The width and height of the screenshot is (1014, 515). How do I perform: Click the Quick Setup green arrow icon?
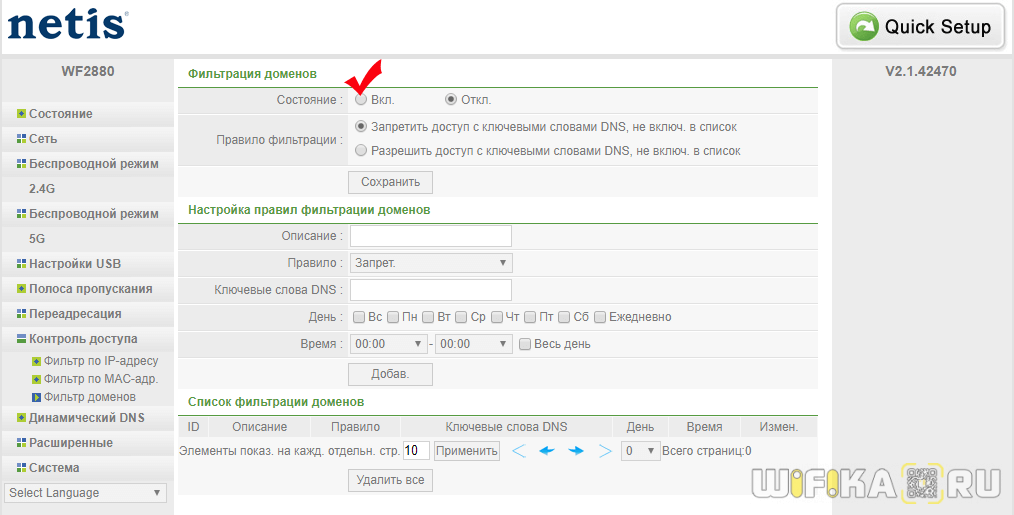864,27
